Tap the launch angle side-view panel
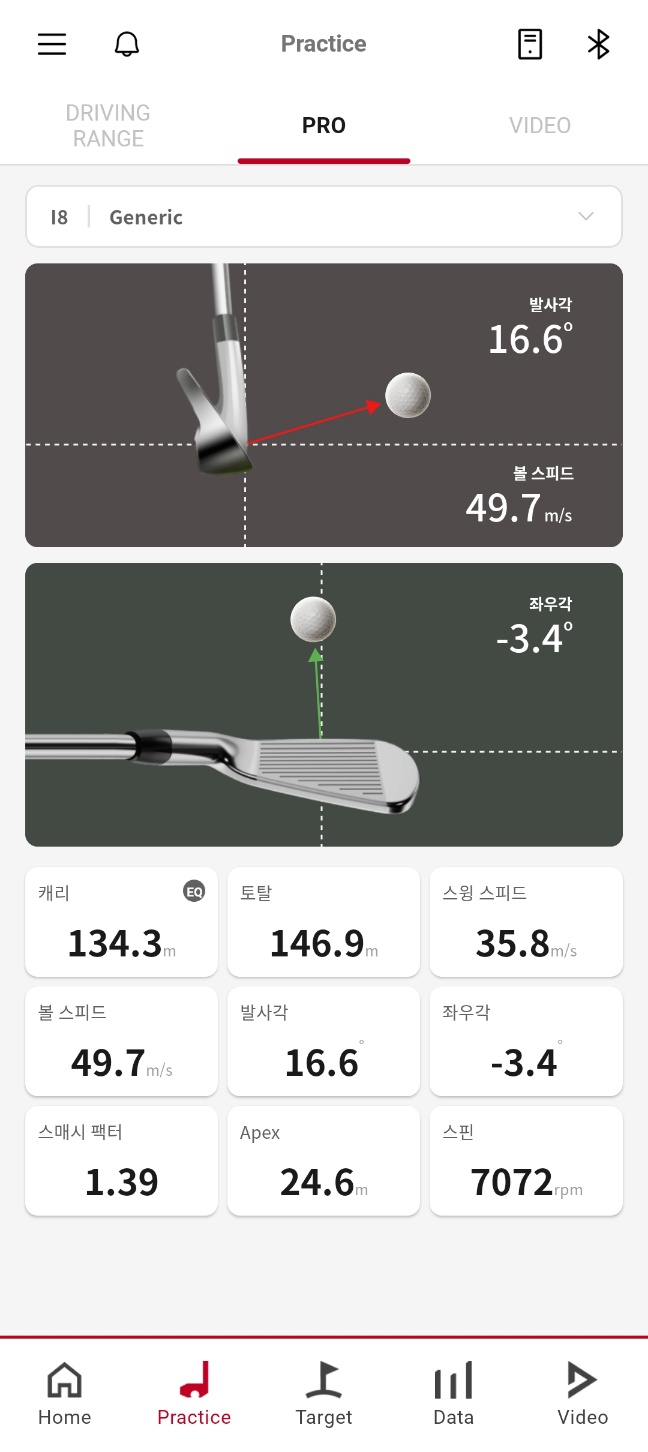The width and height of the screenshot is (648, 1452). (x=324, y=405)
